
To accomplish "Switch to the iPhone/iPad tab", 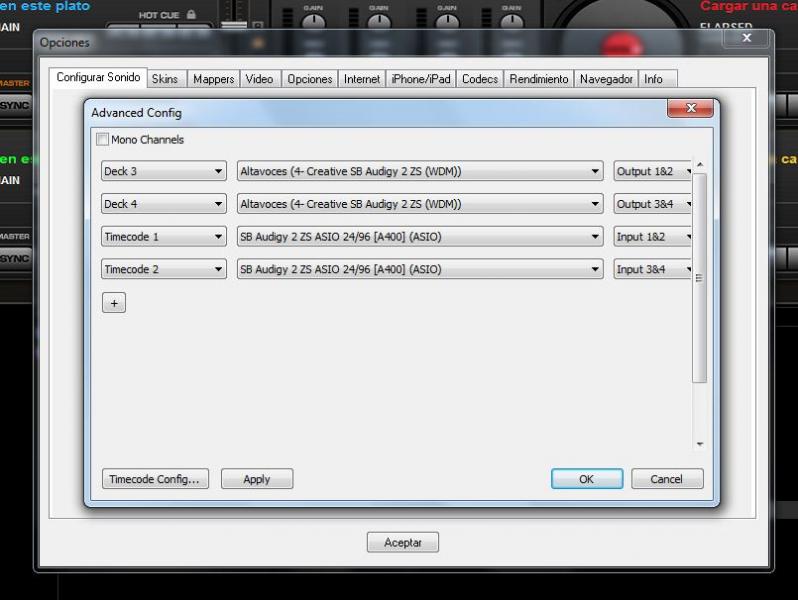I will pyautogui.click(x=421, y=79).
